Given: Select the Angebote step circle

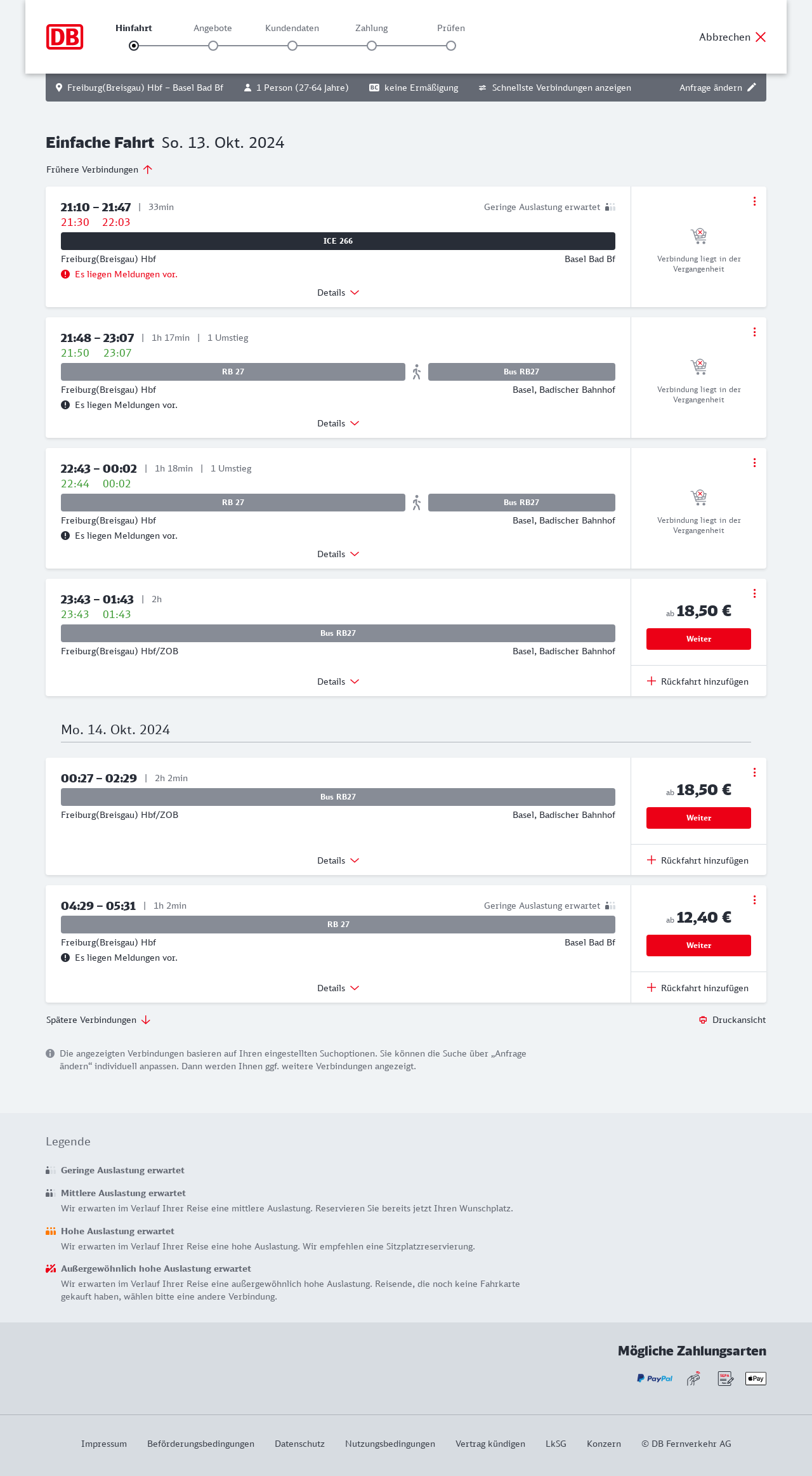Looking at the screenshot, I should (x=213, y=46).
